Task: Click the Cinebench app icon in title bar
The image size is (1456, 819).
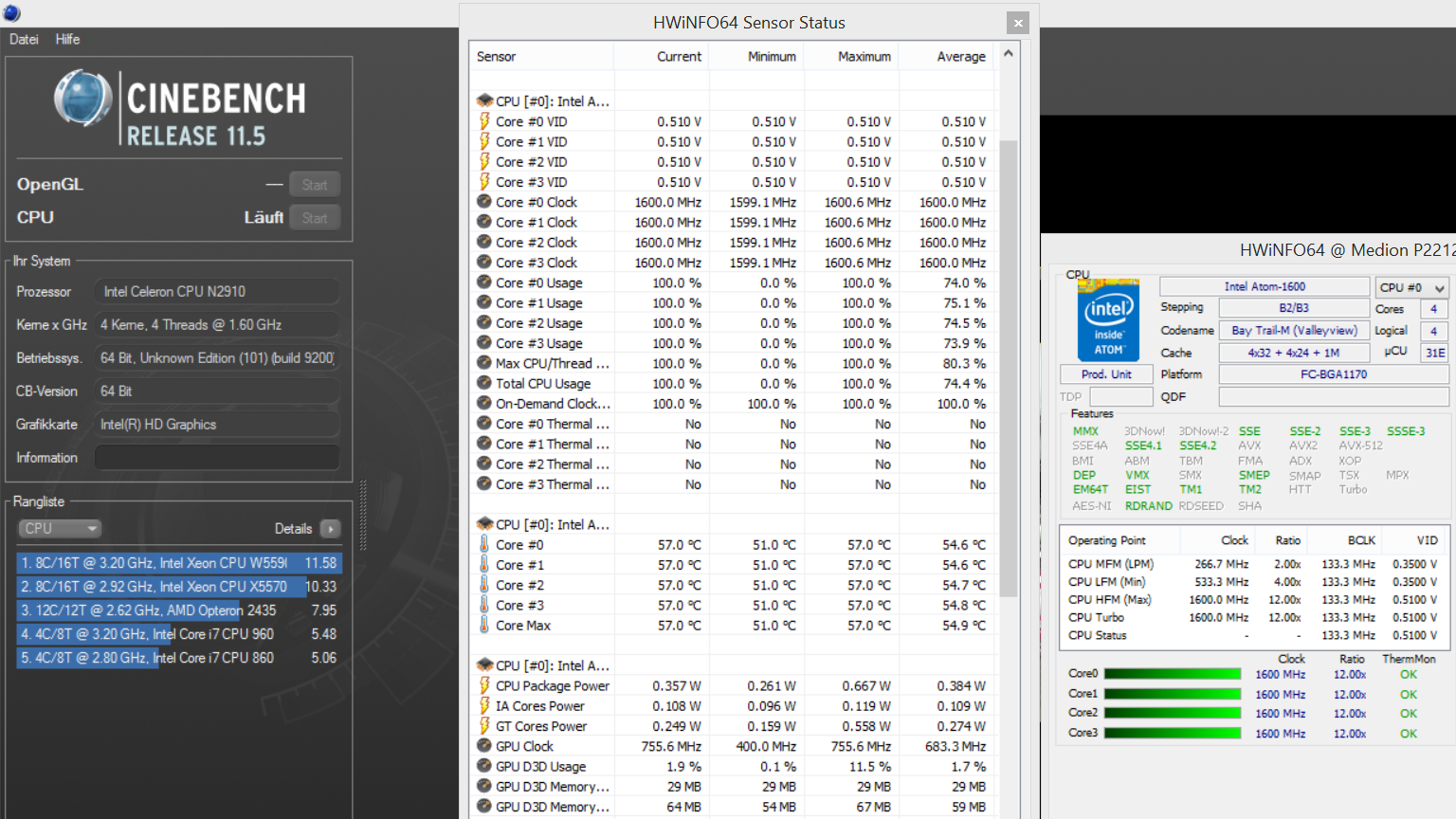Action: (11, 13)
